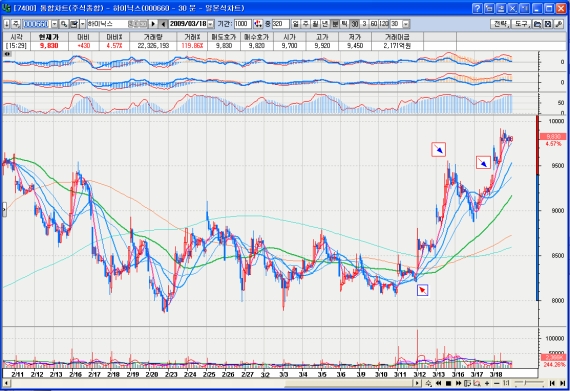Open chart settings wrench icon
The height and width of the screenshot is (391, 570).
(x=559, y=24)
